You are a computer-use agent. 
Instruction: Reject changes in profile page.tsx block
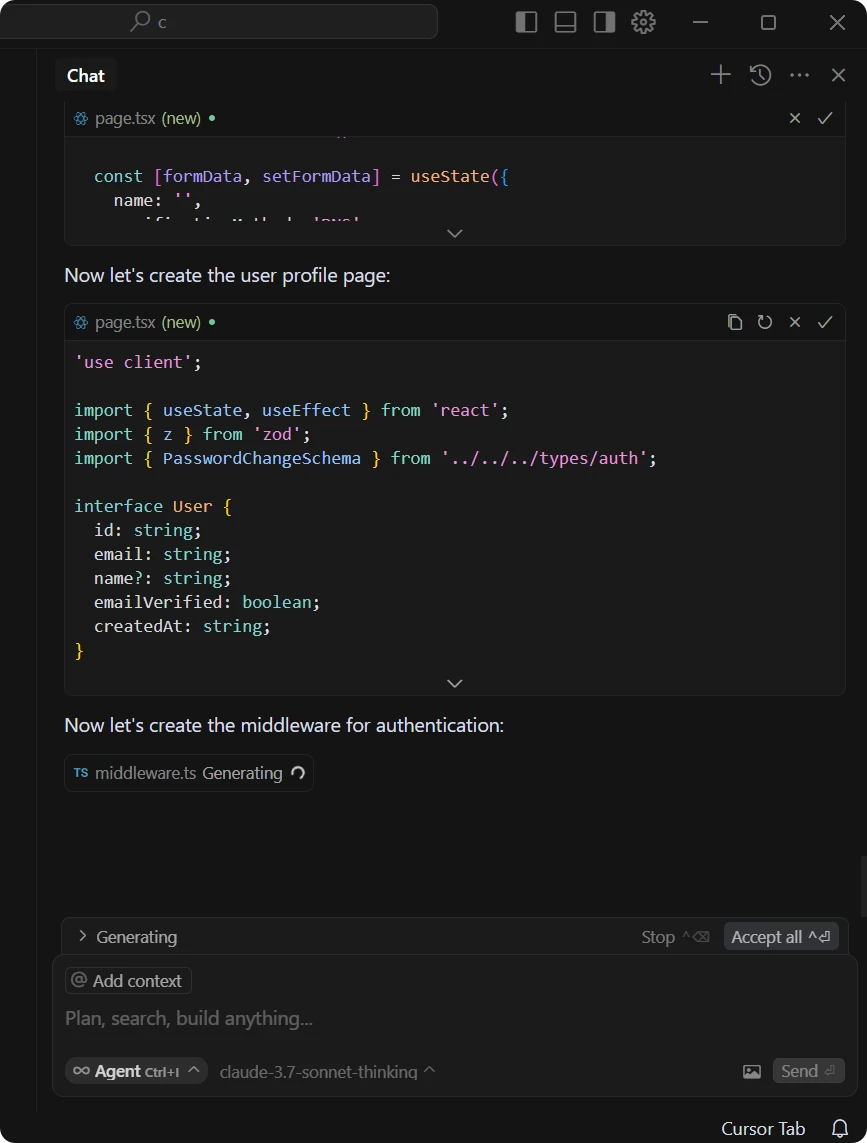click(795, 322)
